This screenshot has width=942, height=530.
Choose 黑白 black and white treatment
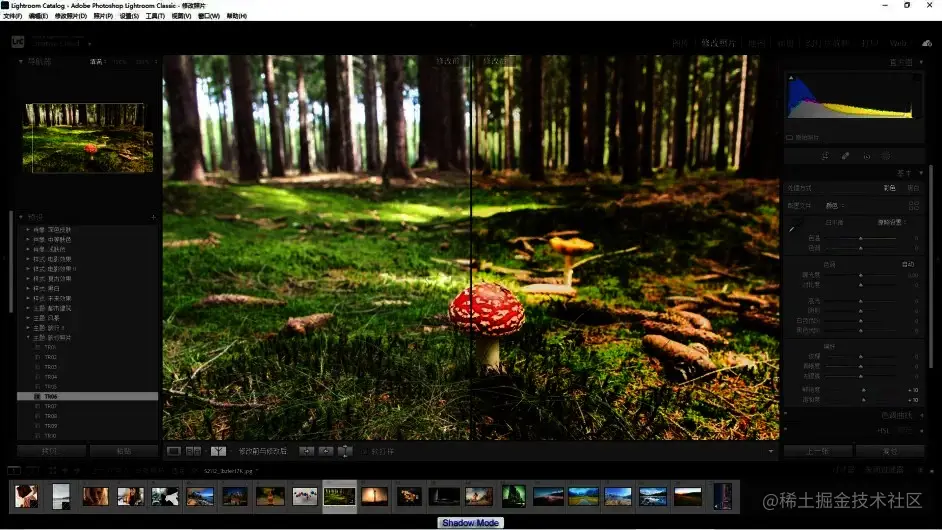coord(913,188)
